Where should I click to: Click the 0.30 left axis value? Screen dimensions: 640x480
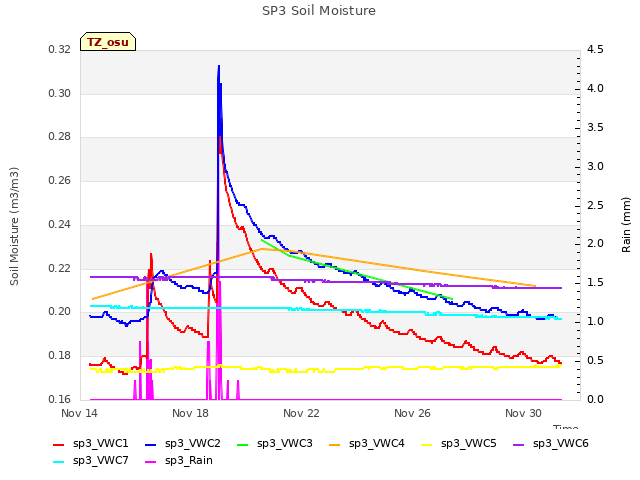(60, 93)
